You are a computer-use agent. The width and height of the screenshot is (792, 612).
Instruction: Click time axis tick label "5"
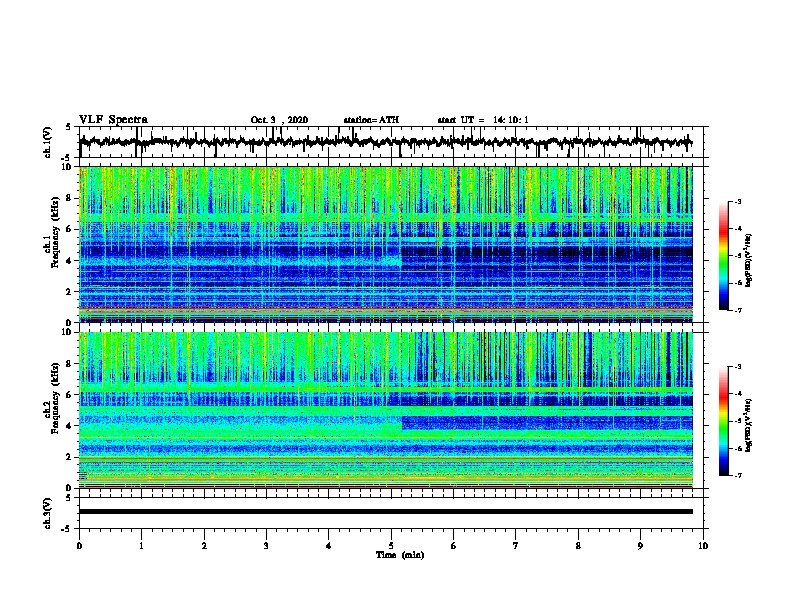[391, 545]
